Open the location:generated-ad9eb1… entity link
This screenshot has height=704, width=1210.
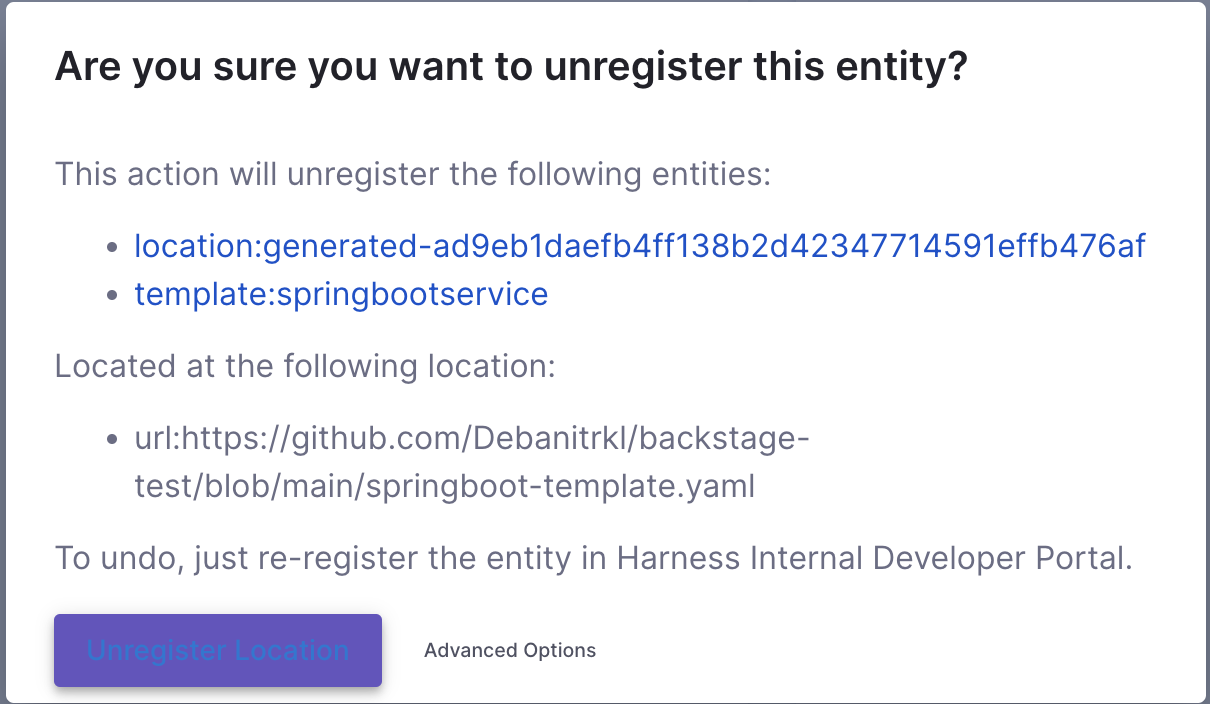coord(640,245)
